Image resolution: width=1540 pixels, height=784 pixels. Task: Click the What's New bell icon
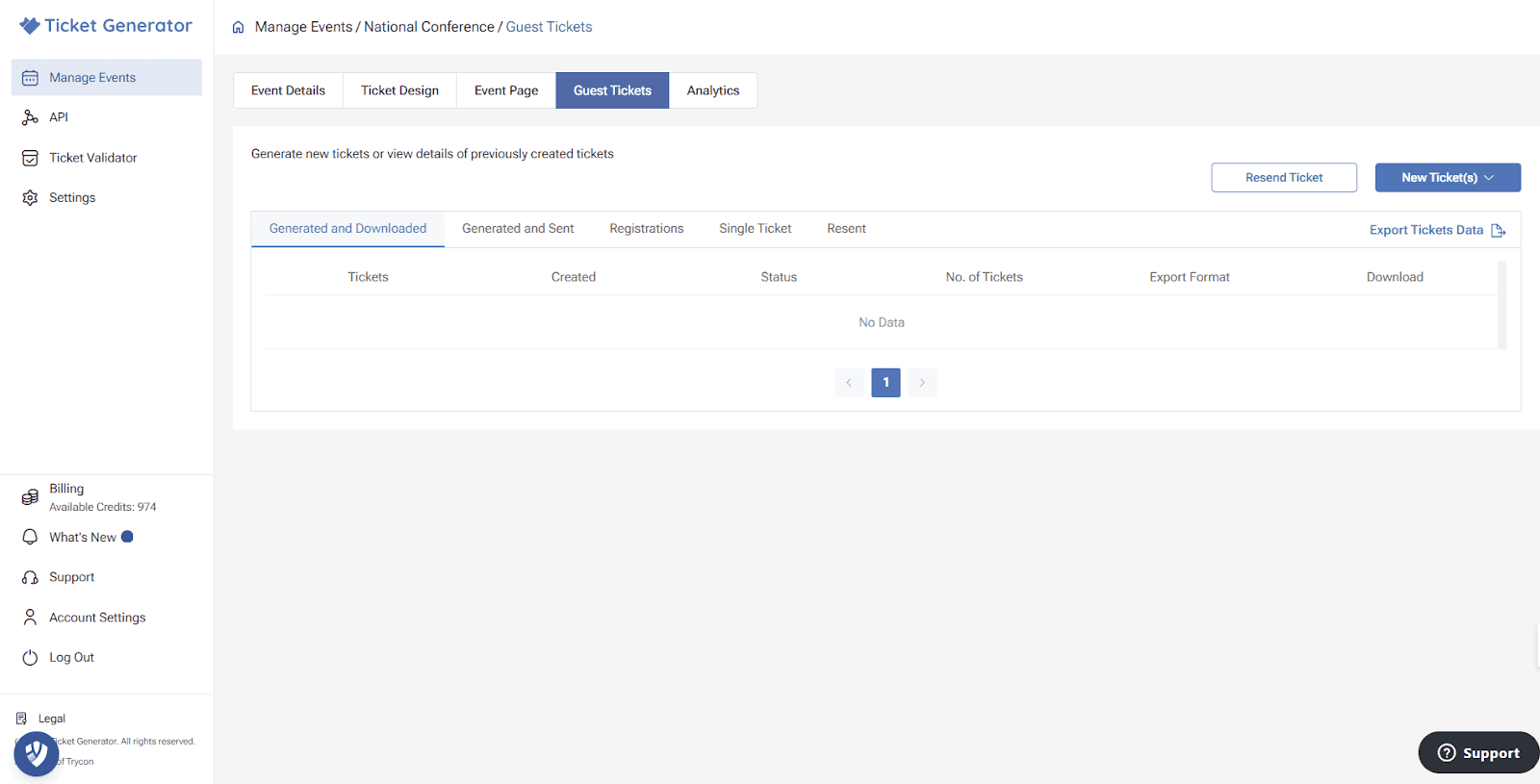click(x=31, y=537)
